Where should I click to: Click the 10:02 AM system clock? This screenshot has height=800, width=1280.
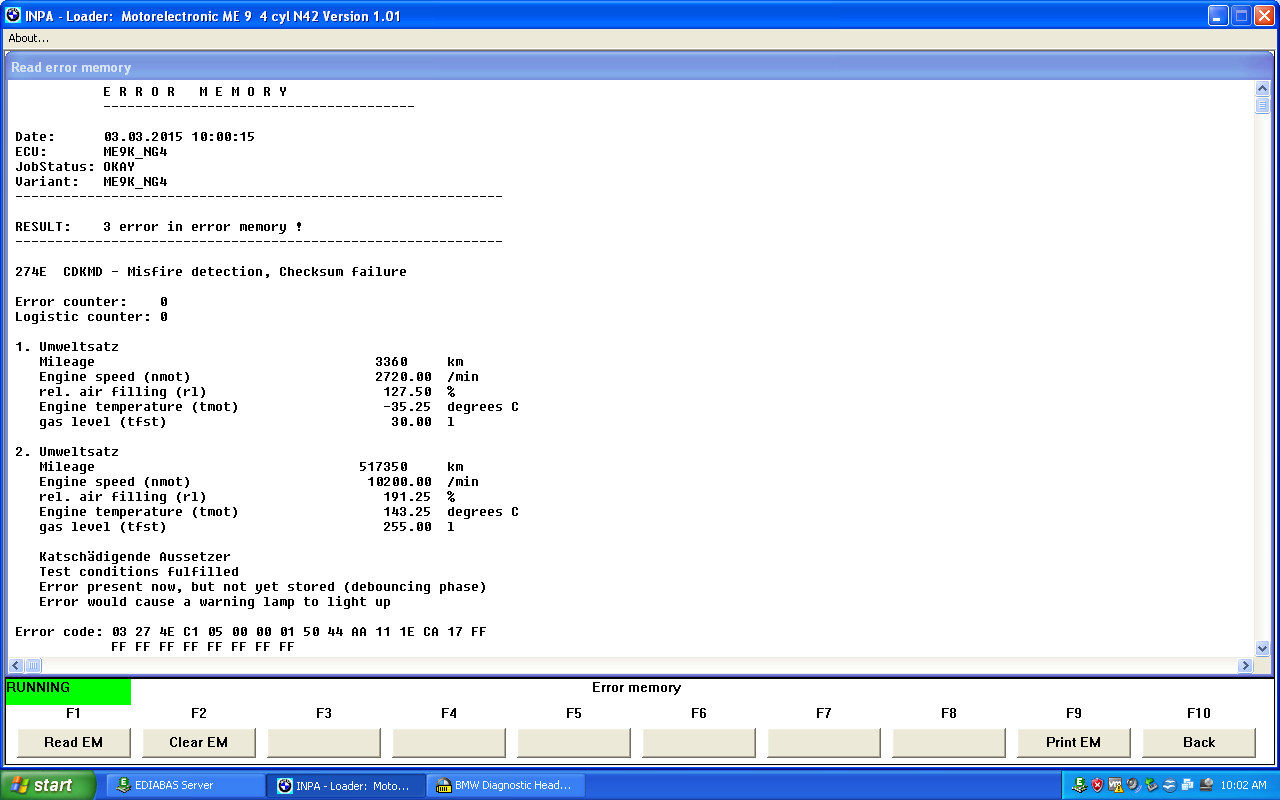coord(1244,785)
